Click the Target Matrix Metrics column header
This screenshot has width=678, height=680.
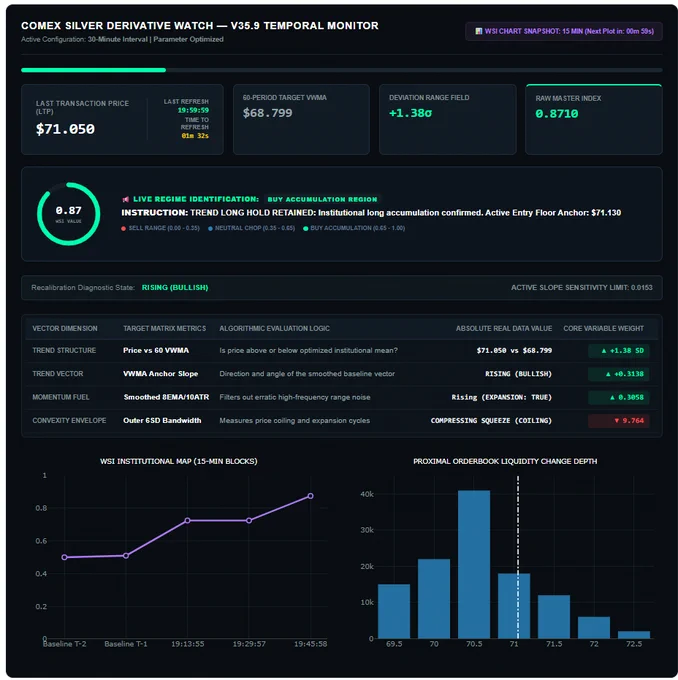pos(164,328)
